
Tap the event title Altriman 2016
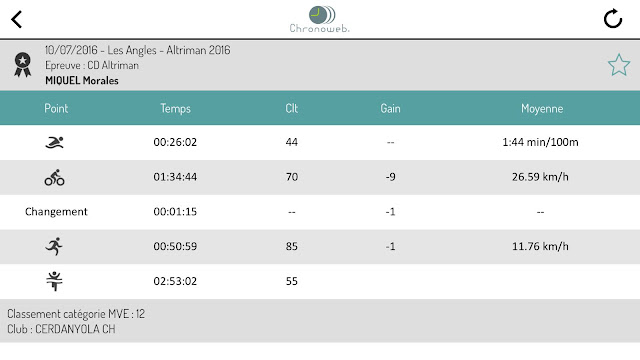point(198,50)
